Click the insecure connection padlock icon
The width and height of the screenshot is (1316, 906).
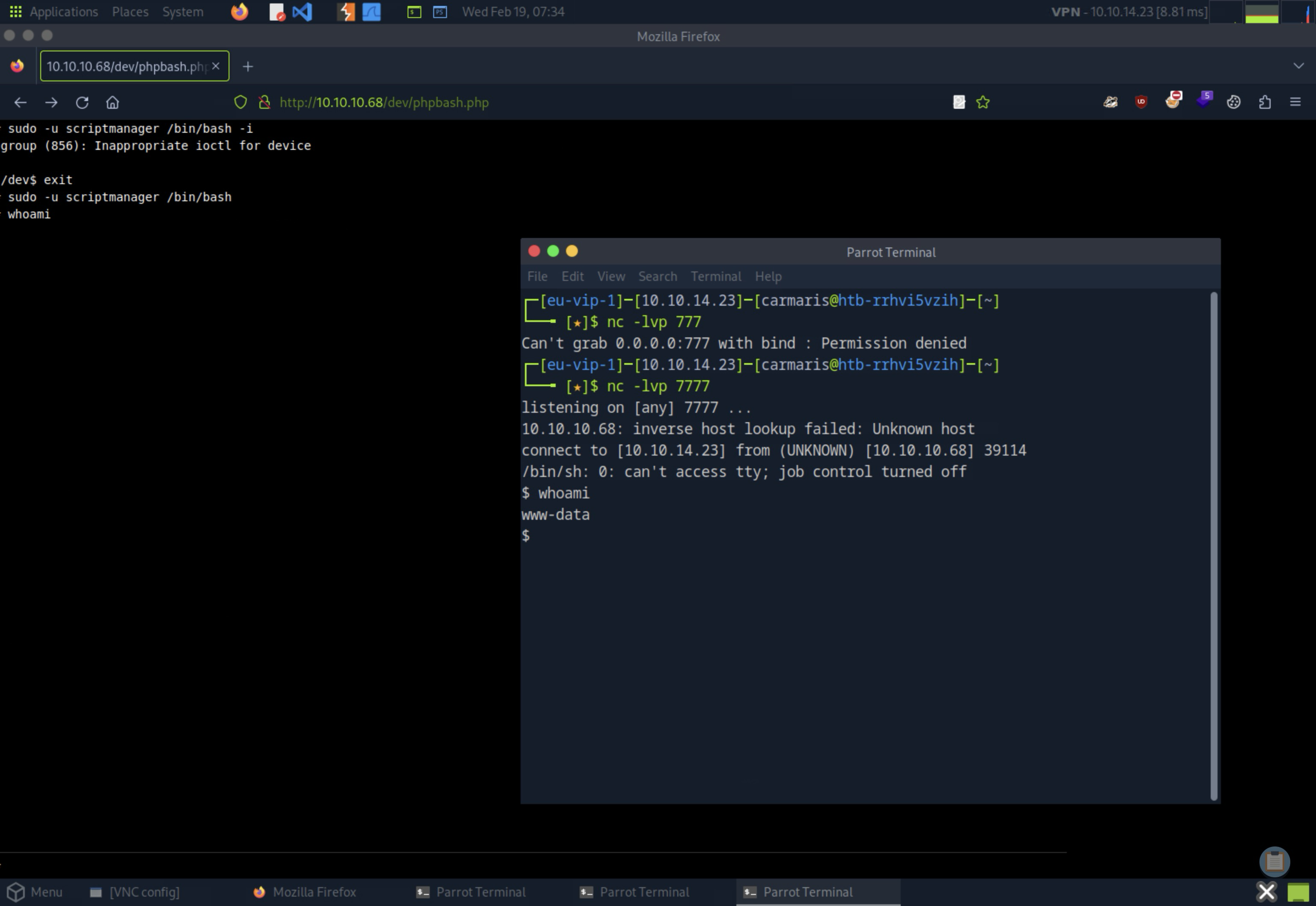coord(264,103)
